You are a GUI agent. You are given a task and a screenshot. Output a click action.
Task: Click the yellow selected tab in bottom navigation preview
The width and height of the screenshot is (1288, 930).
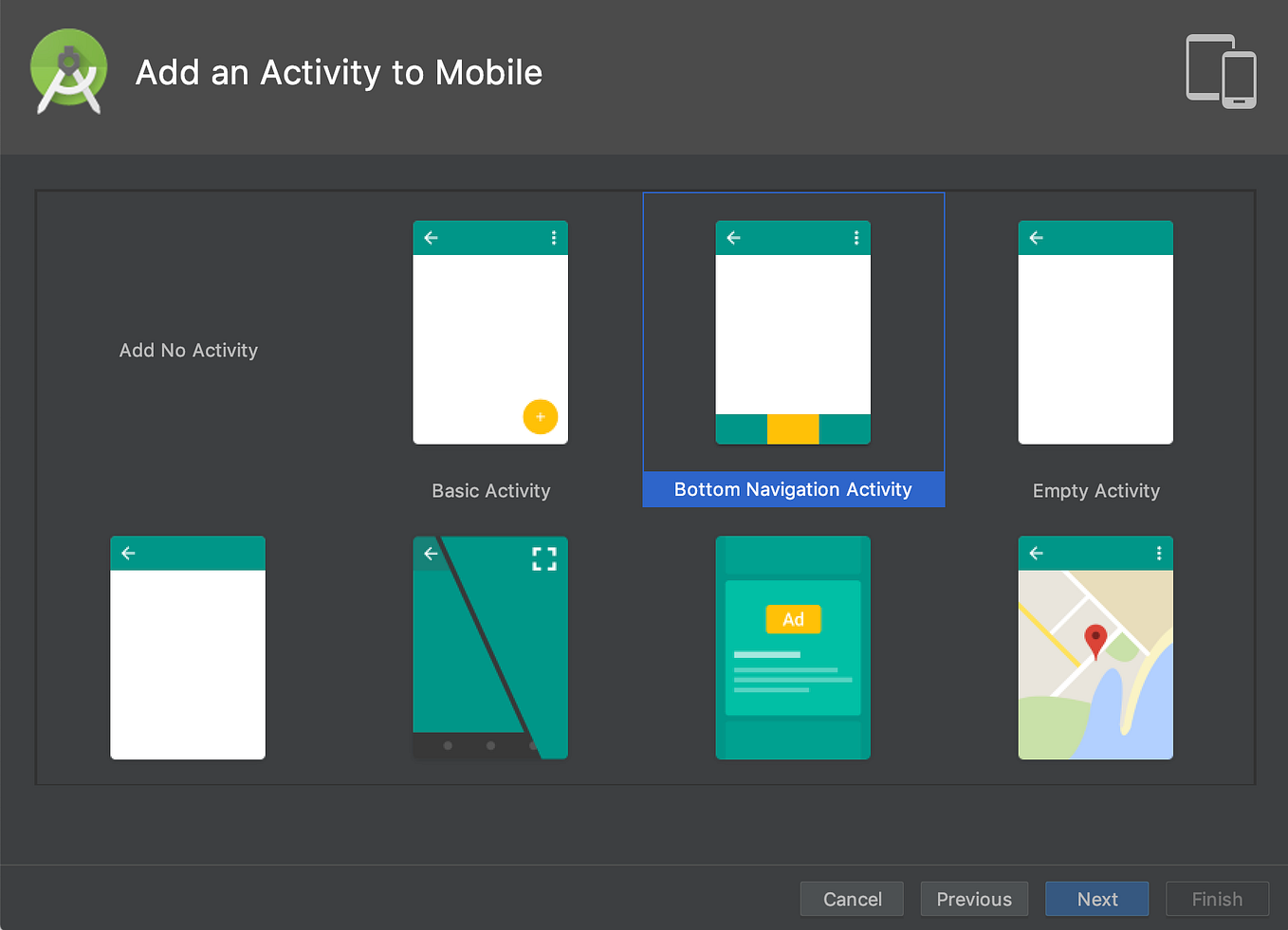click(793, 429)
